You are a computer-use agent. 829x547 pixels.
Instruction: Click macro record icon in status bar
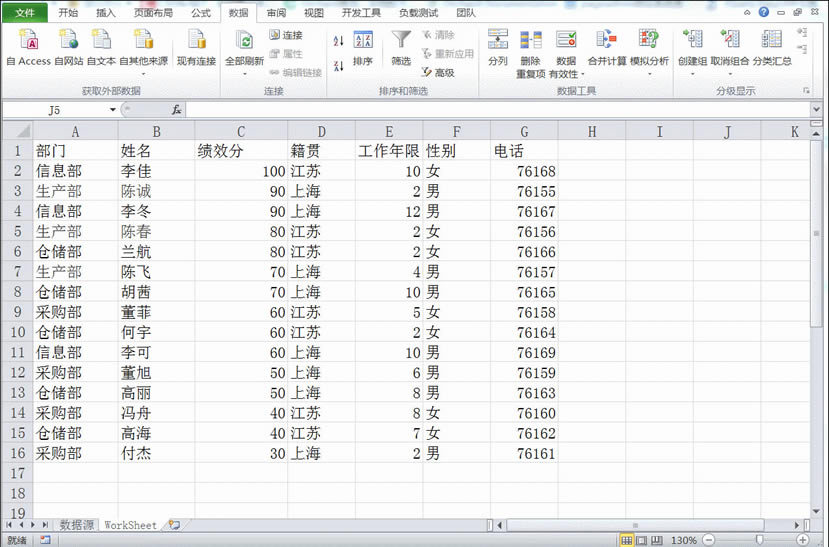(45, 540)
